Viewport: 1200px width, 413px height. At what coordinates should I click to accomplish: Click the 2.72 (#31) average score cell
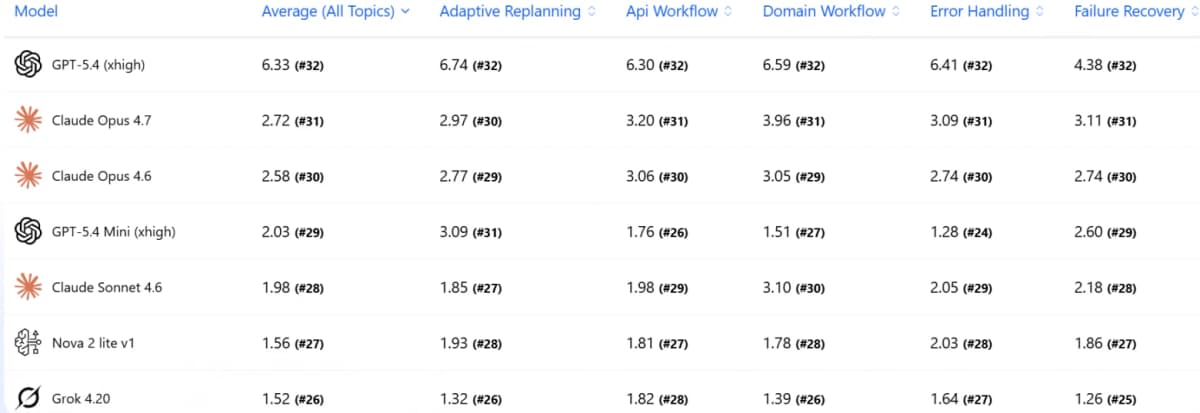pos(292,121)
